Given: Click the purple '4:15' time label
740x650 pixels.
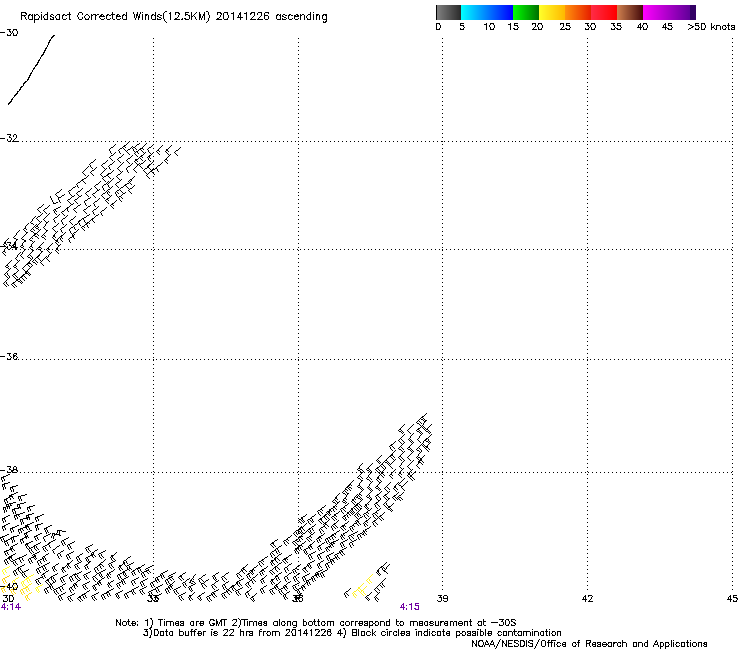Looking at the screenshot, I should pyautogui.click(x=410, y=607).
